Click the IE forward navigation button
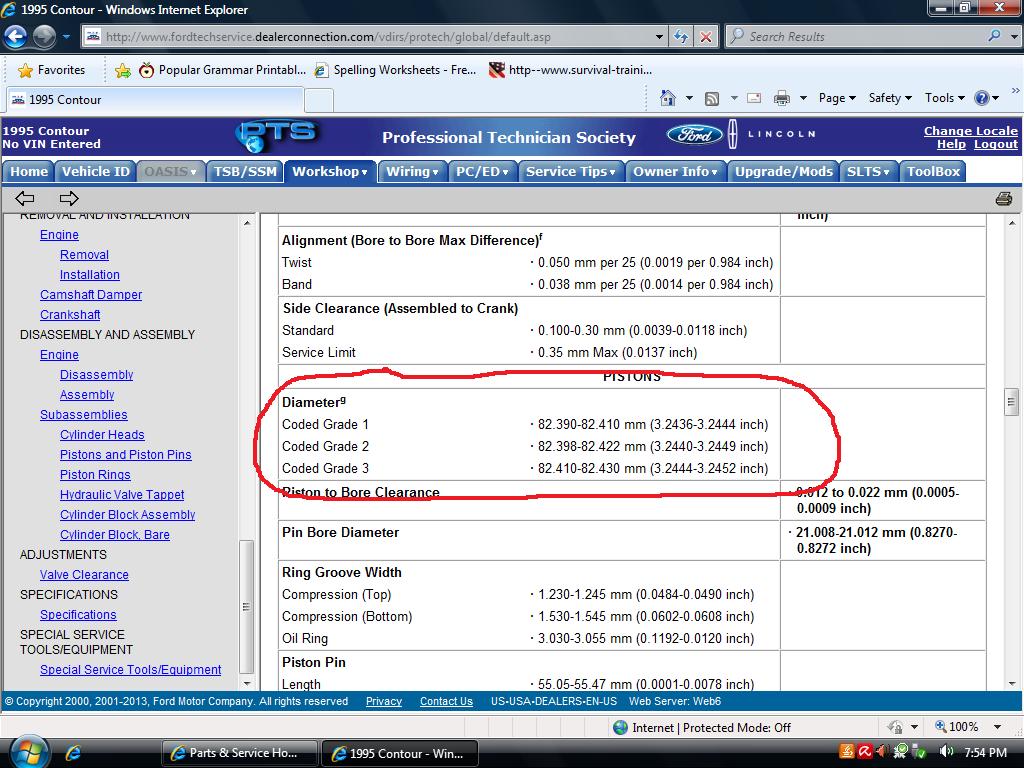 [44, 37]
